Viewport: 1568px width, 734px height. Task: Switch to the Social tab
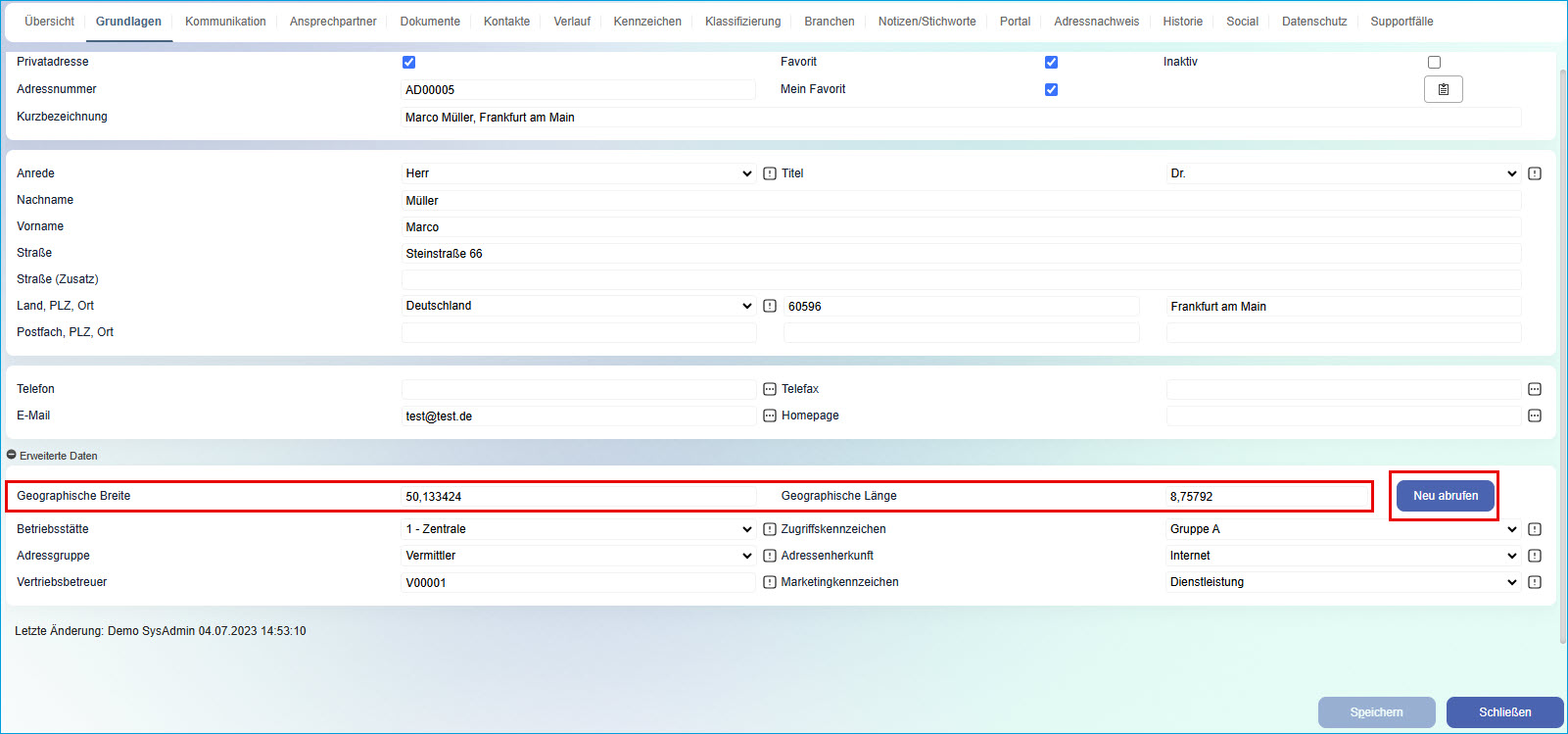[1243, 22]
